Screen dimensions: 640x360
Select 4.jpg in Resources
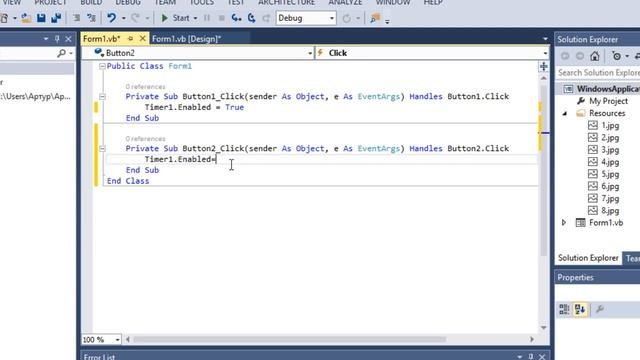[610, 162]
